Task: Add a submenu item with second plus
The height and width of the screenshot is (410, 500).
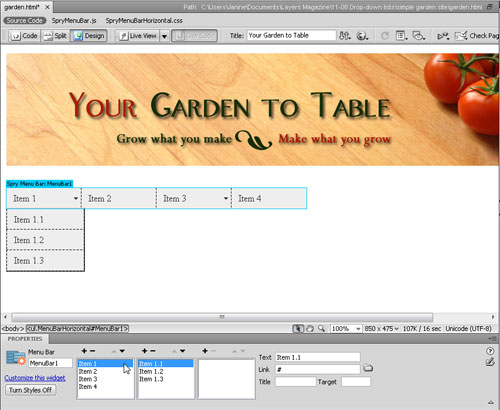Action: (x=144, y=351)
